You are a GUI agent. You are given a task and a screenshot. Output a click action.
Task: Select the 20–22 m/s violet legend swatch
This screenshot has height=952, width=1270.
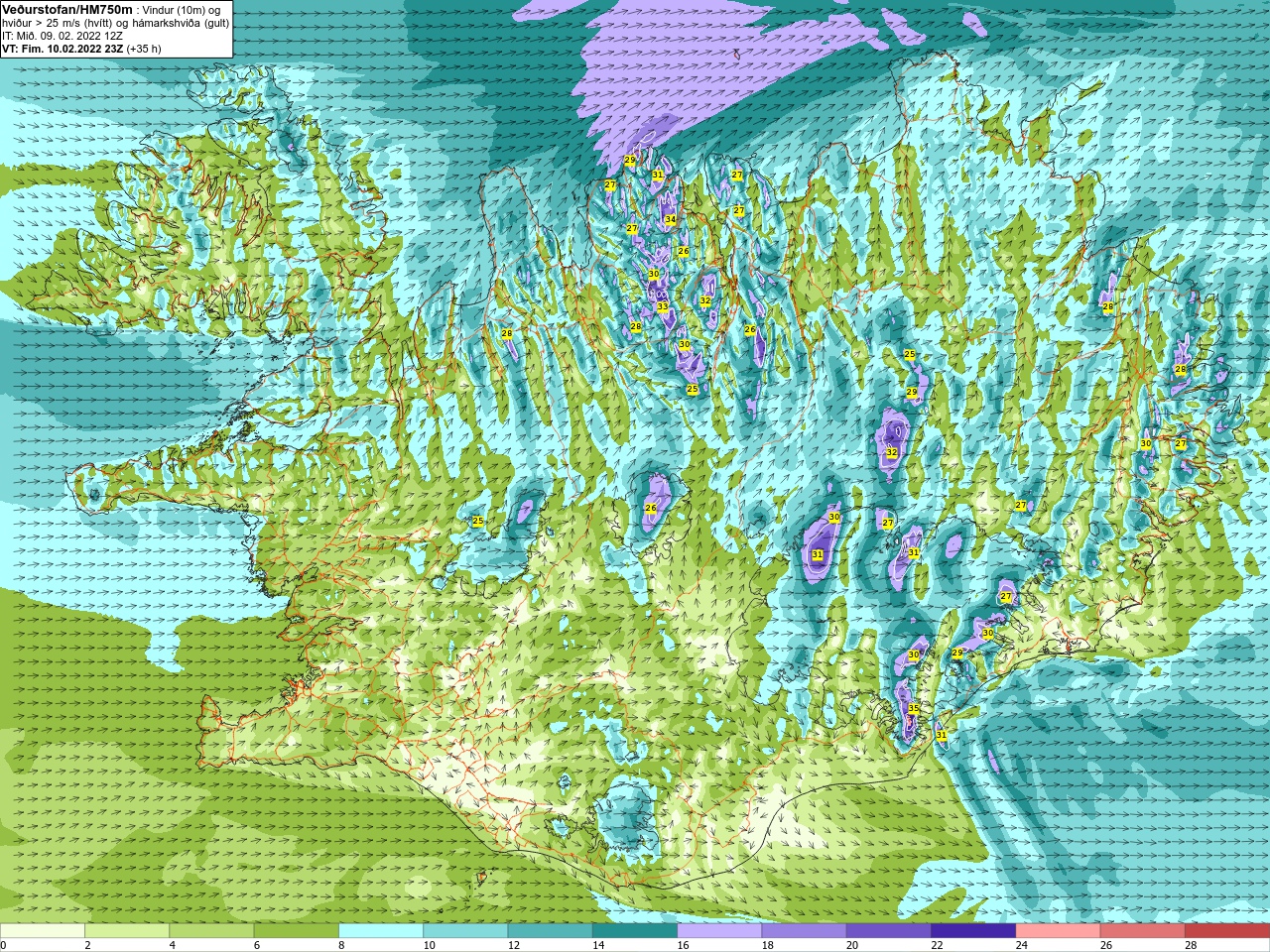point(889,931)
